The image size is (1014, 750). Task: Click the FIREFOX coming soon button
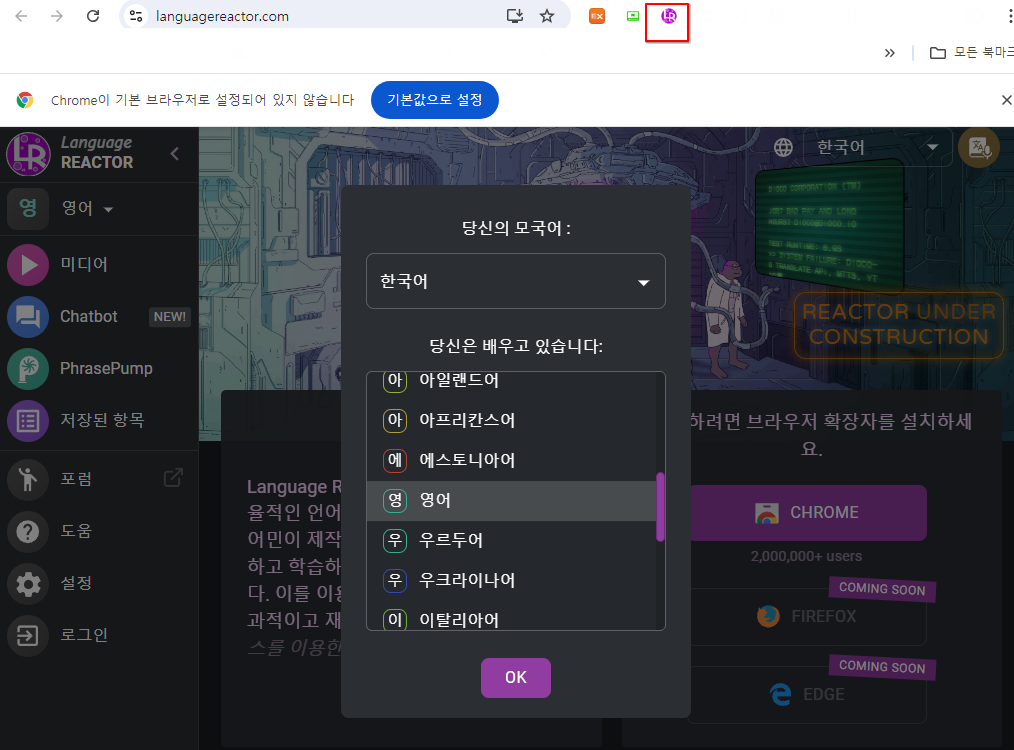806,617
